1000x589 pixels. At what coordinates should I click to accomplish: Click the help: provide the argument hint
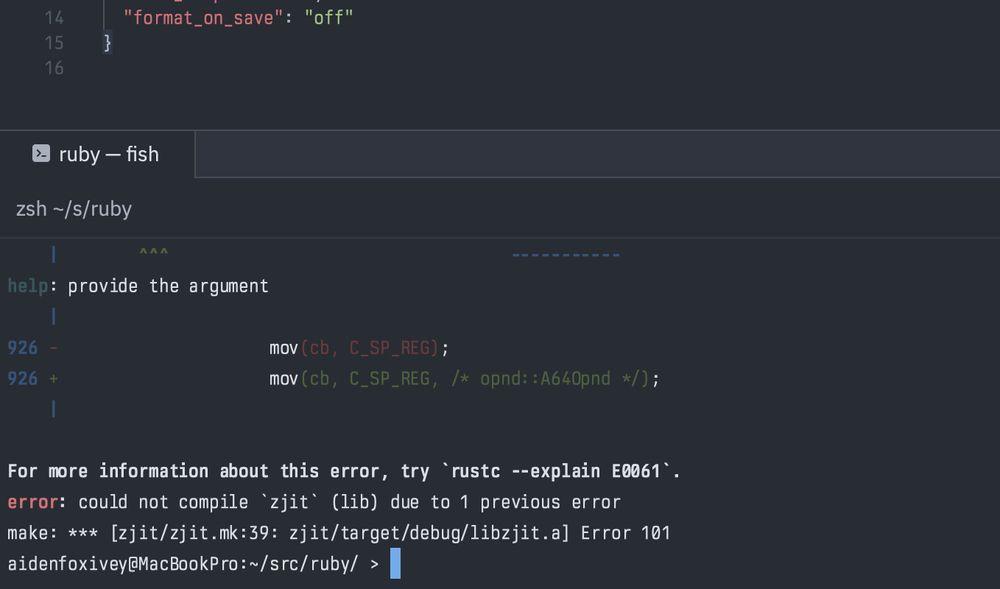point(137,285)
